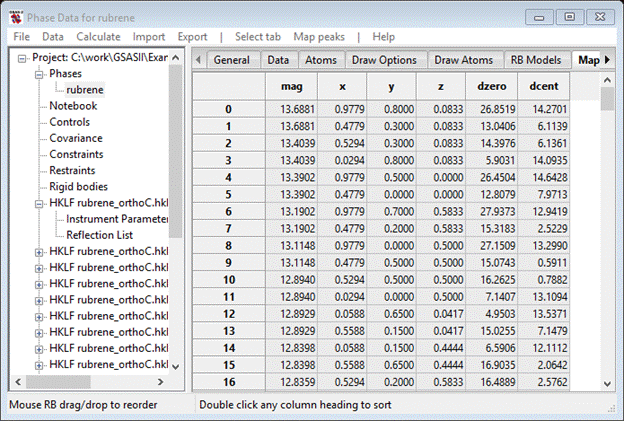This screenshot has height=421, width=624.
Task: Open the Calculate menu
Action: pyautogui.click(x=98, y=37)
